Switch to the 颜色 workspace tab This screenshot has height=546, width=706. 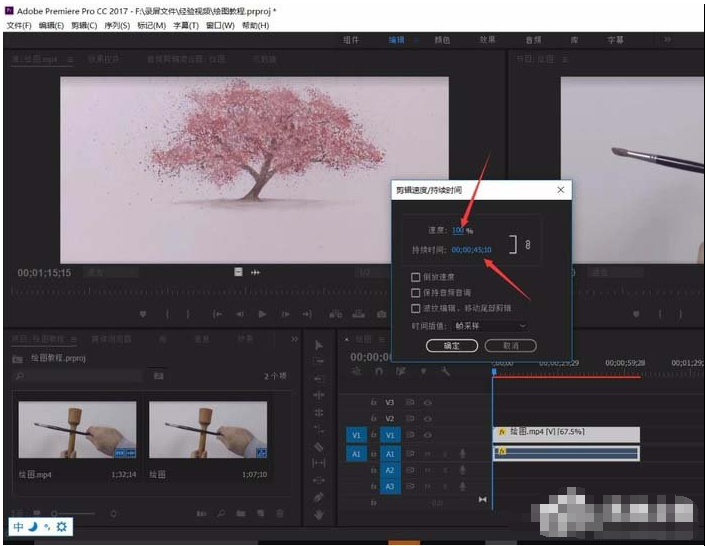click(x=442, y=40)
